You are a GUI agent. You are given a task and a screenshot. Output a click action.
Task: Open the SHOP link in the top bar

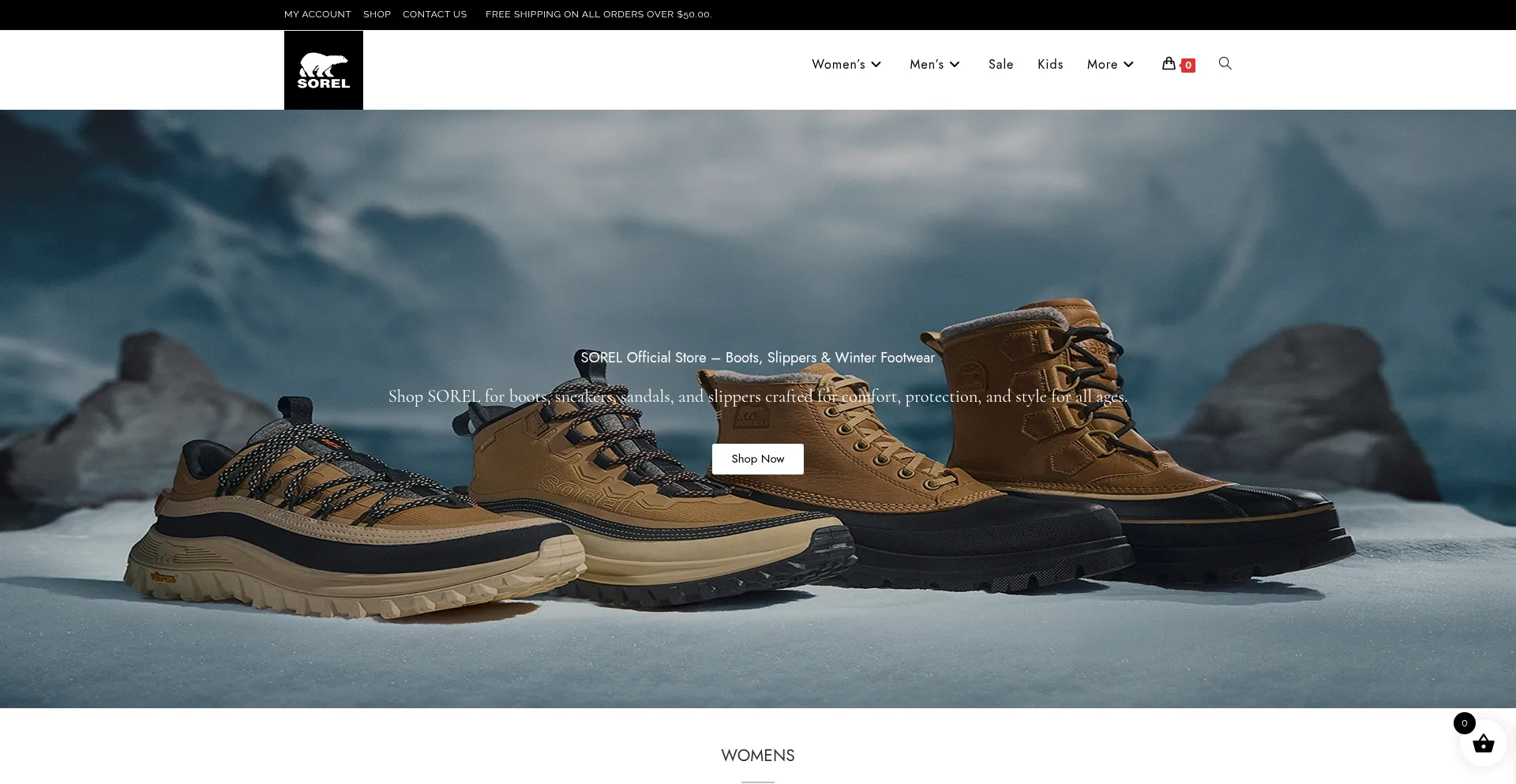(x=377, y=13)
